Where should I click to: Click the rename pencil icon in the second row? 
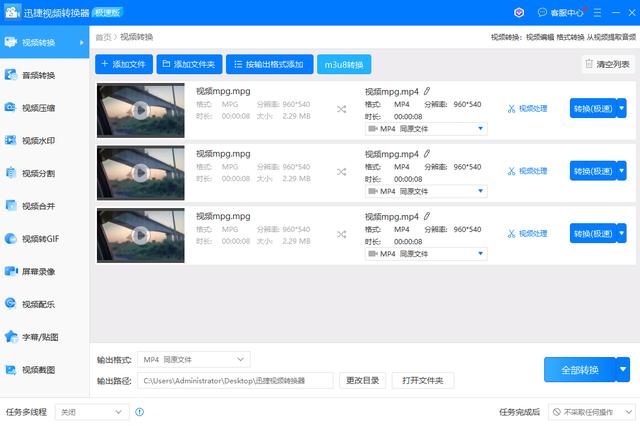click(x=427, y=153)
